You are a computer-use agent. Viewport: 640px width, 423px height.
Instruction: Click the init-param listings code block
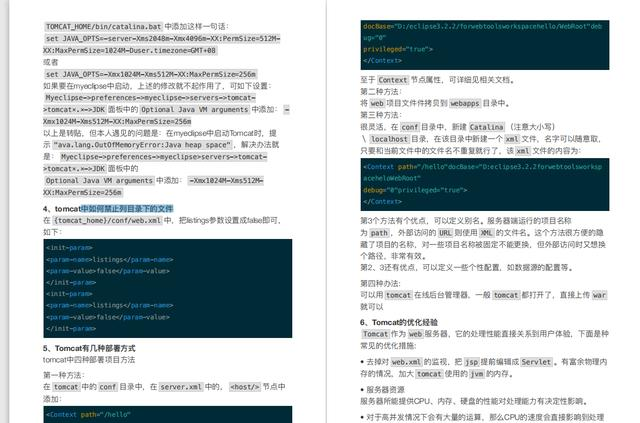coord(168,288)
